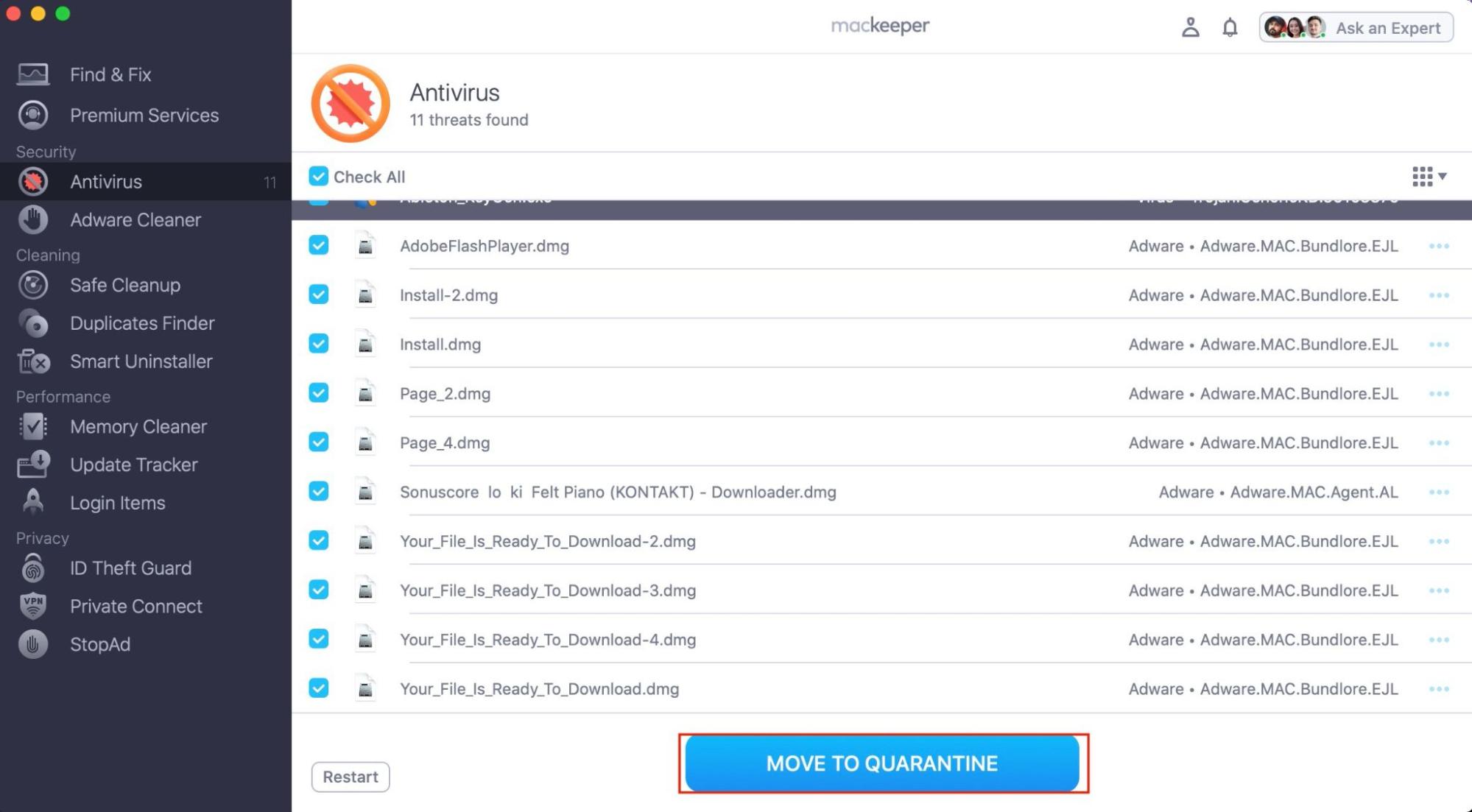Open more options for AdobeFlashPlayer.dmg
This screenshot has width=1472, height=812.
click(1439, 246)
